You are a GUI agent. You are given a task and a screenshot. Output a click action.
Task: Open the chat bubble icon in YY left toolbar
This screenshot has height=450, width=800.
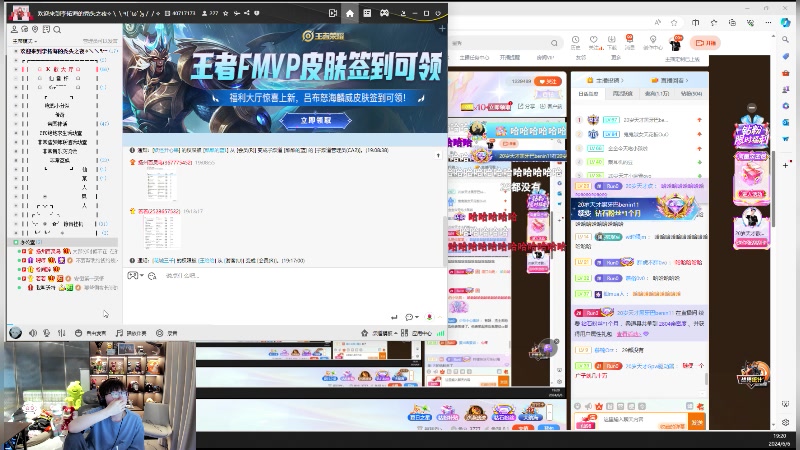click(x=24, y=30)
